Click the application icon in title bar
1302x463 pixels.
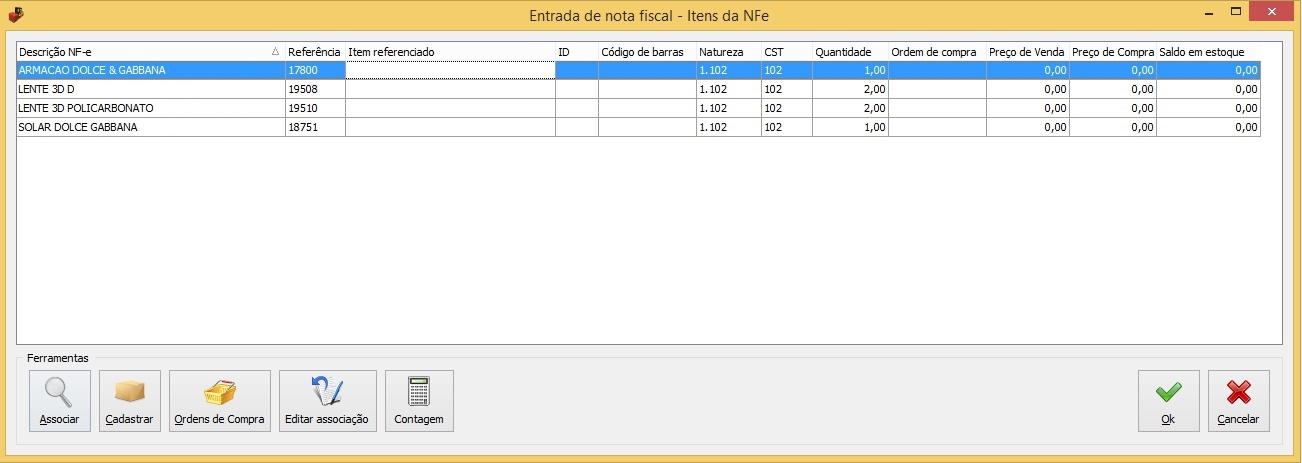[15, 15]
